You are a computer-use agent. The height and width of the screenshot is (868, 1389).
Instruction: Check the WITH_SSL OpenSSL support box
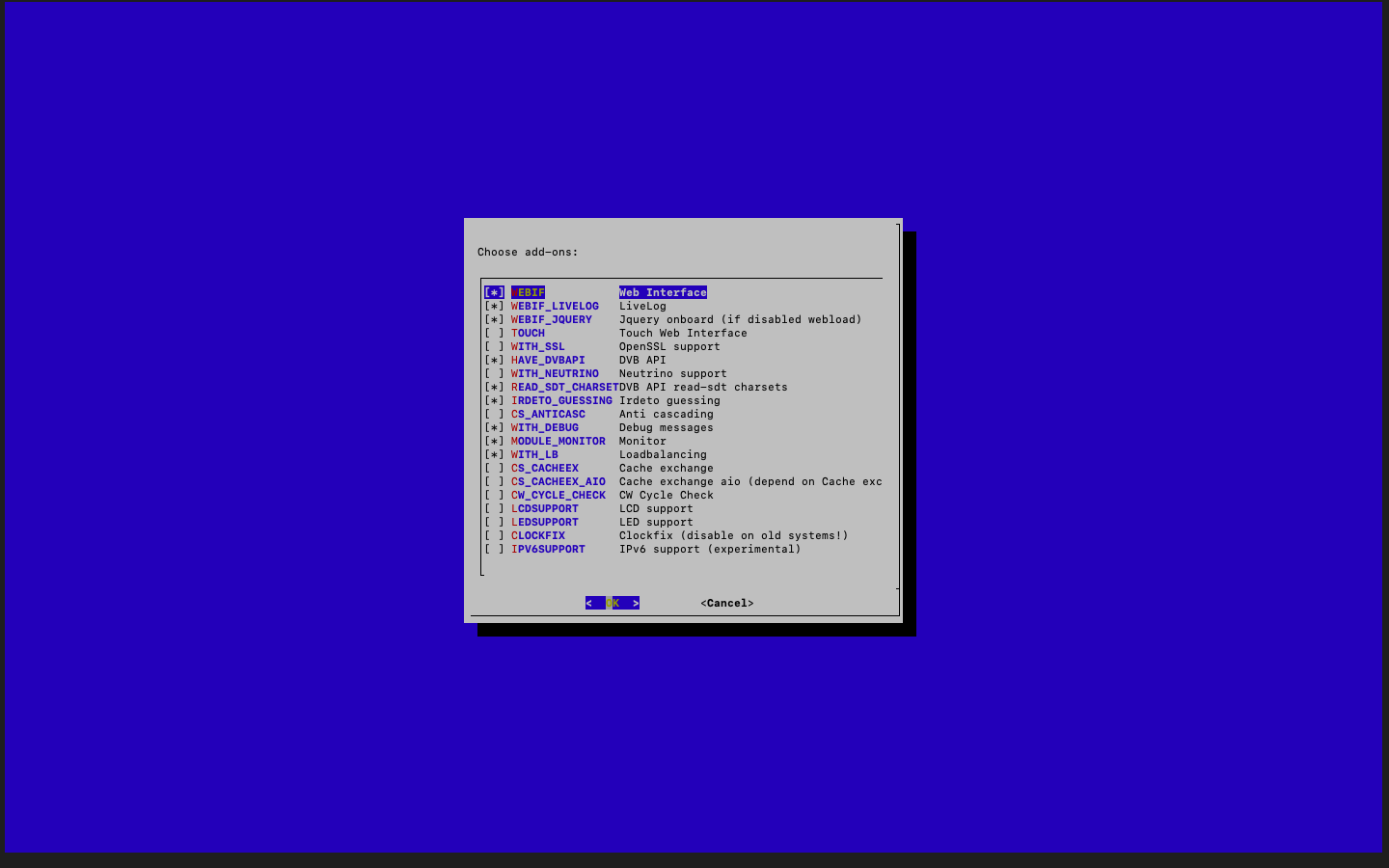pyautogui.click(x=494, y=346)
